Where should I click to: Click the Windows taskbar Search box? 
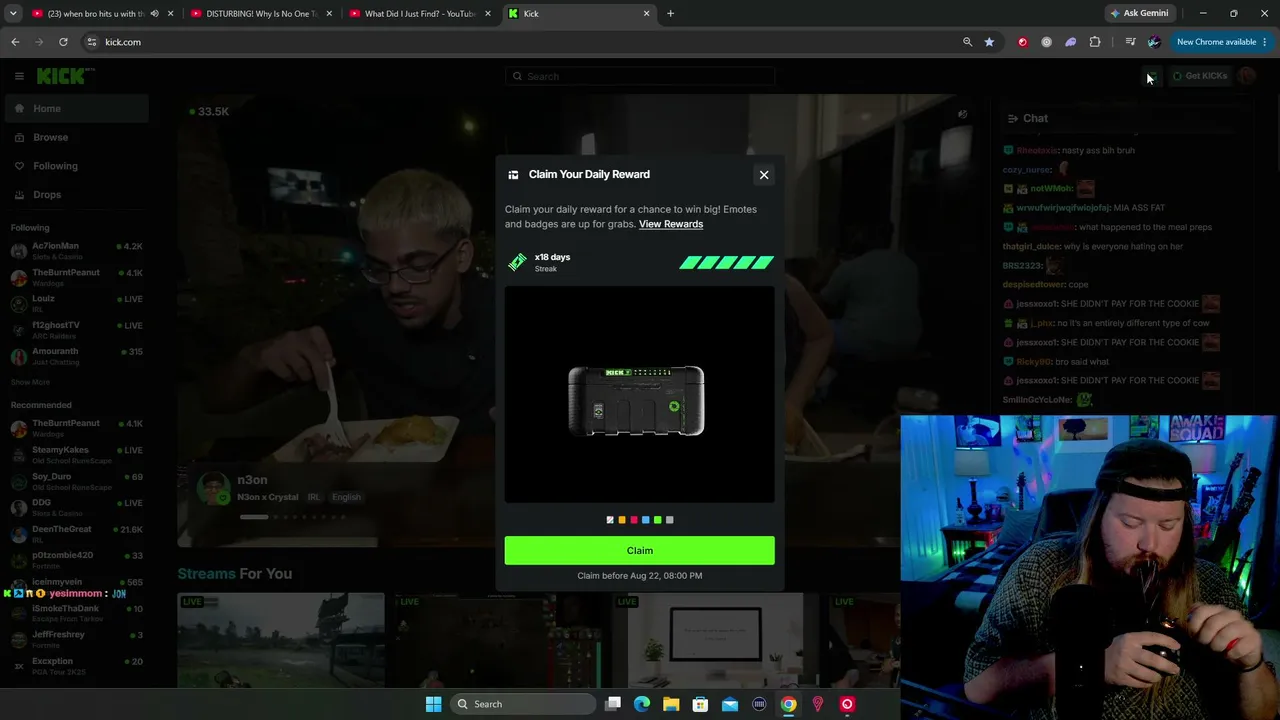point(521,704)
